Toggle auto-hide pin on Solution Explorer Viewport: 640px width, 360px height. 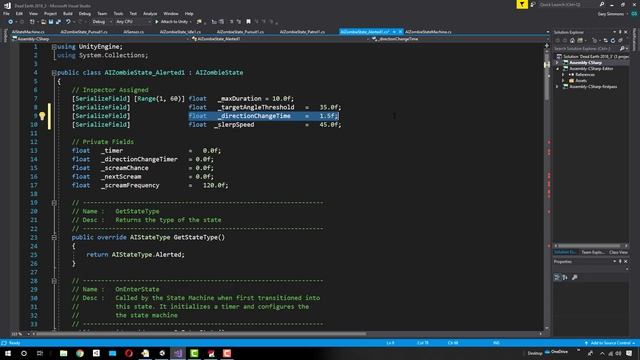click(x=620, y=32)
